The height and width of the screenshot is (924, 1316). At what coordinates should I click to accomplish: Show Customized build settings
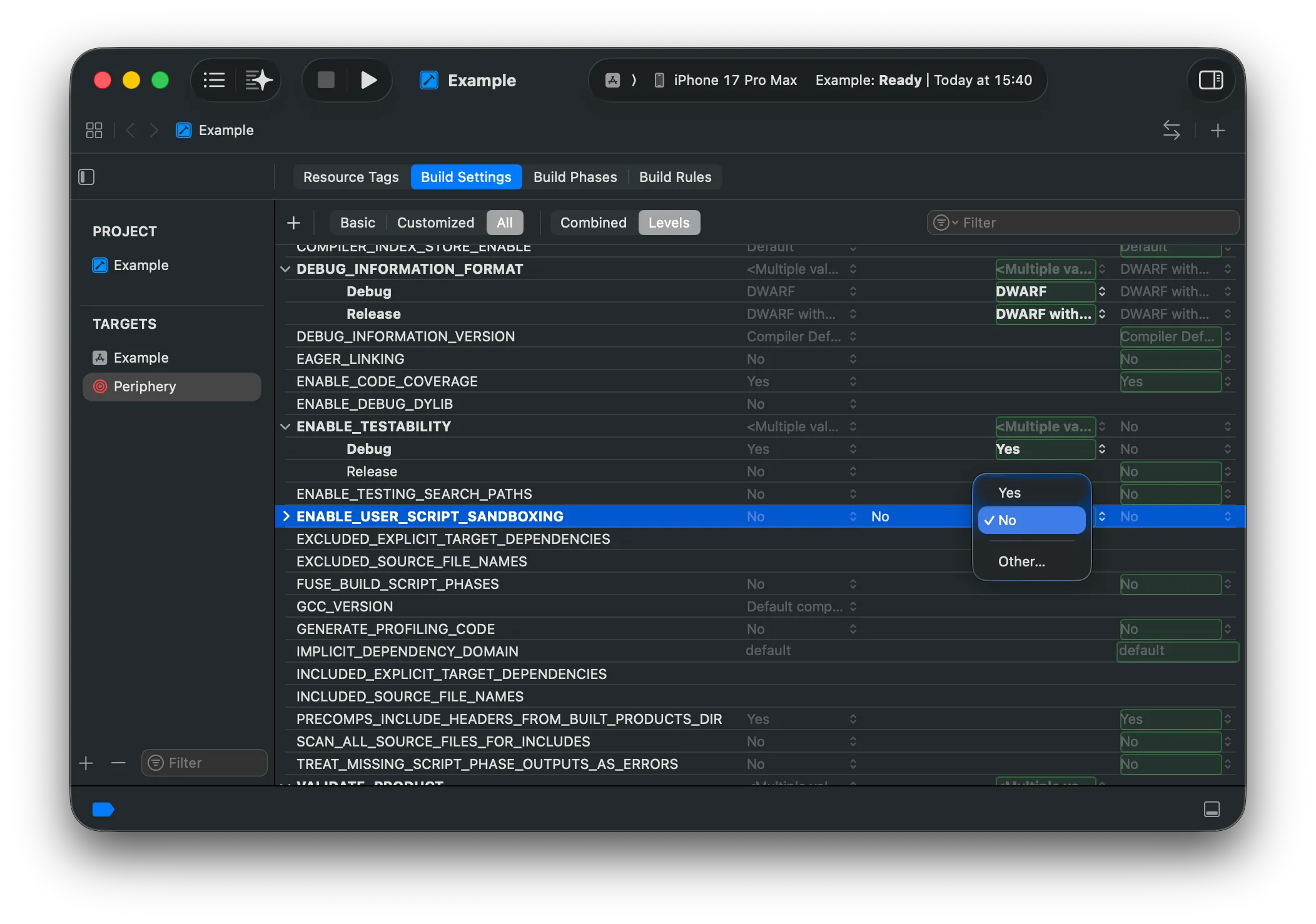pyautogui.click(x=435, y=223)
